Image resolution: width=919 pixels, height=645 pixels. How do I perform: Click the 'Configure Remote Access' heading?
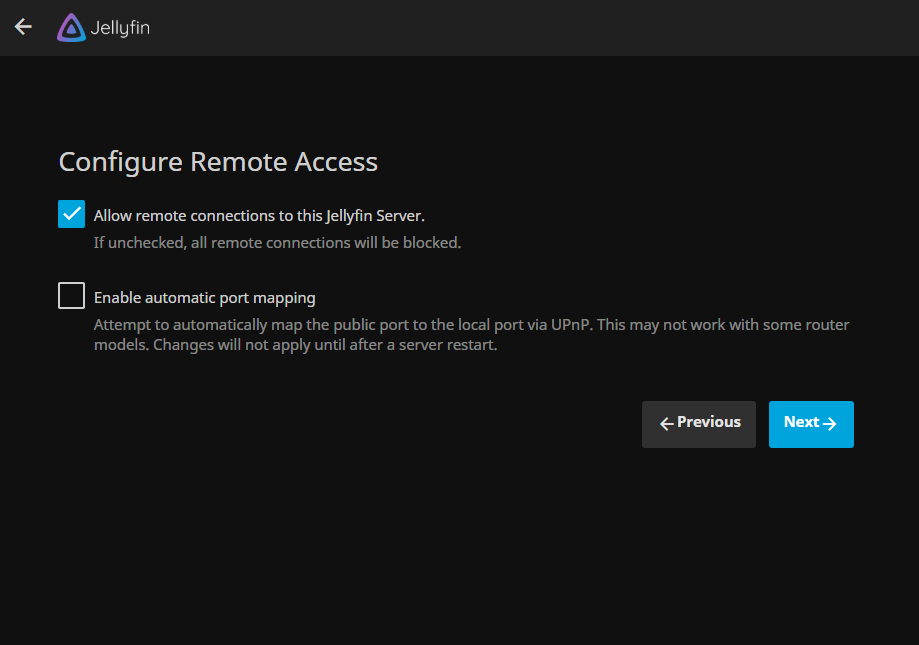(218, 162)
